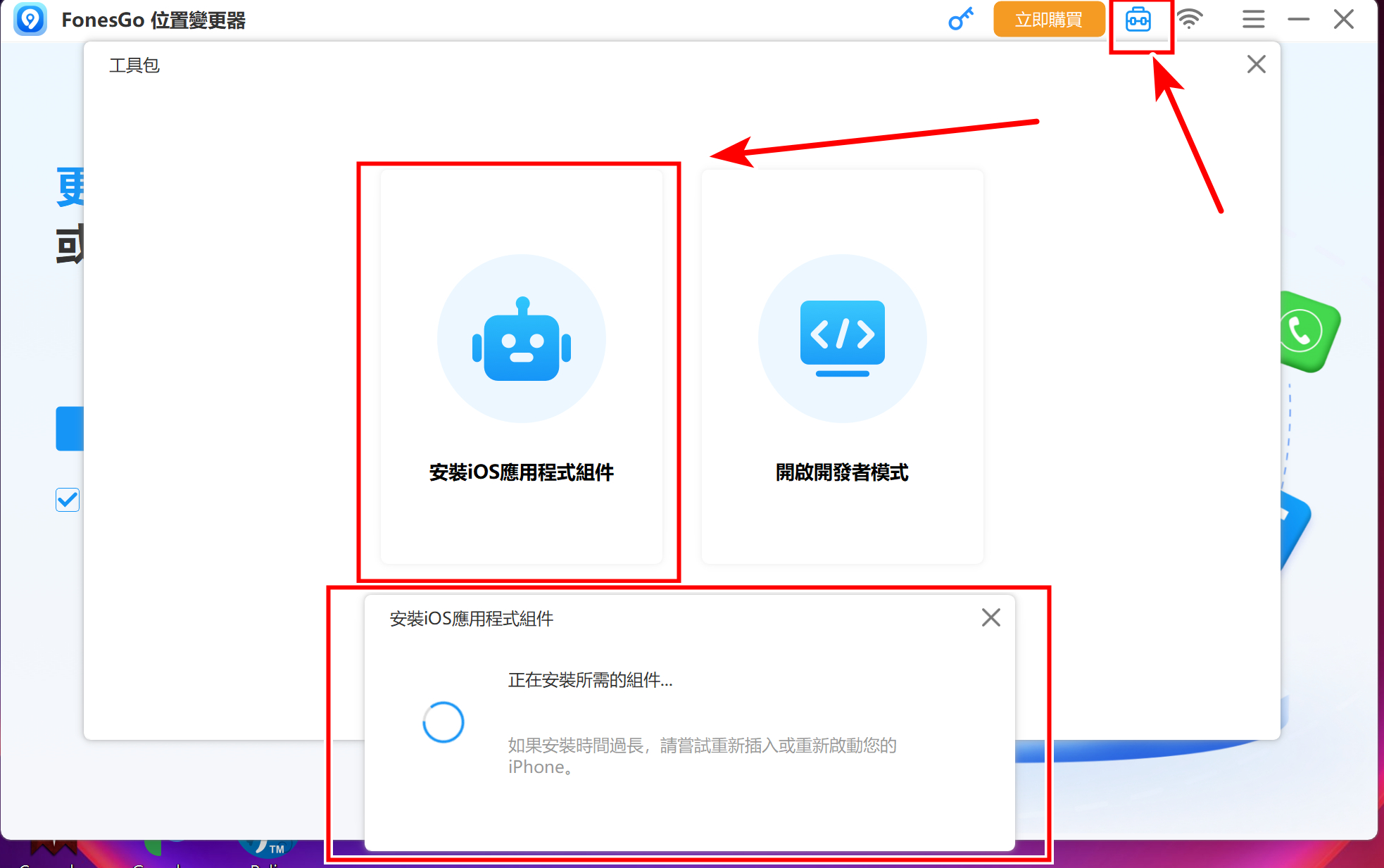1384x868 pixels.
Task: Click the green phone icon in background
Action: (1309, 332)
